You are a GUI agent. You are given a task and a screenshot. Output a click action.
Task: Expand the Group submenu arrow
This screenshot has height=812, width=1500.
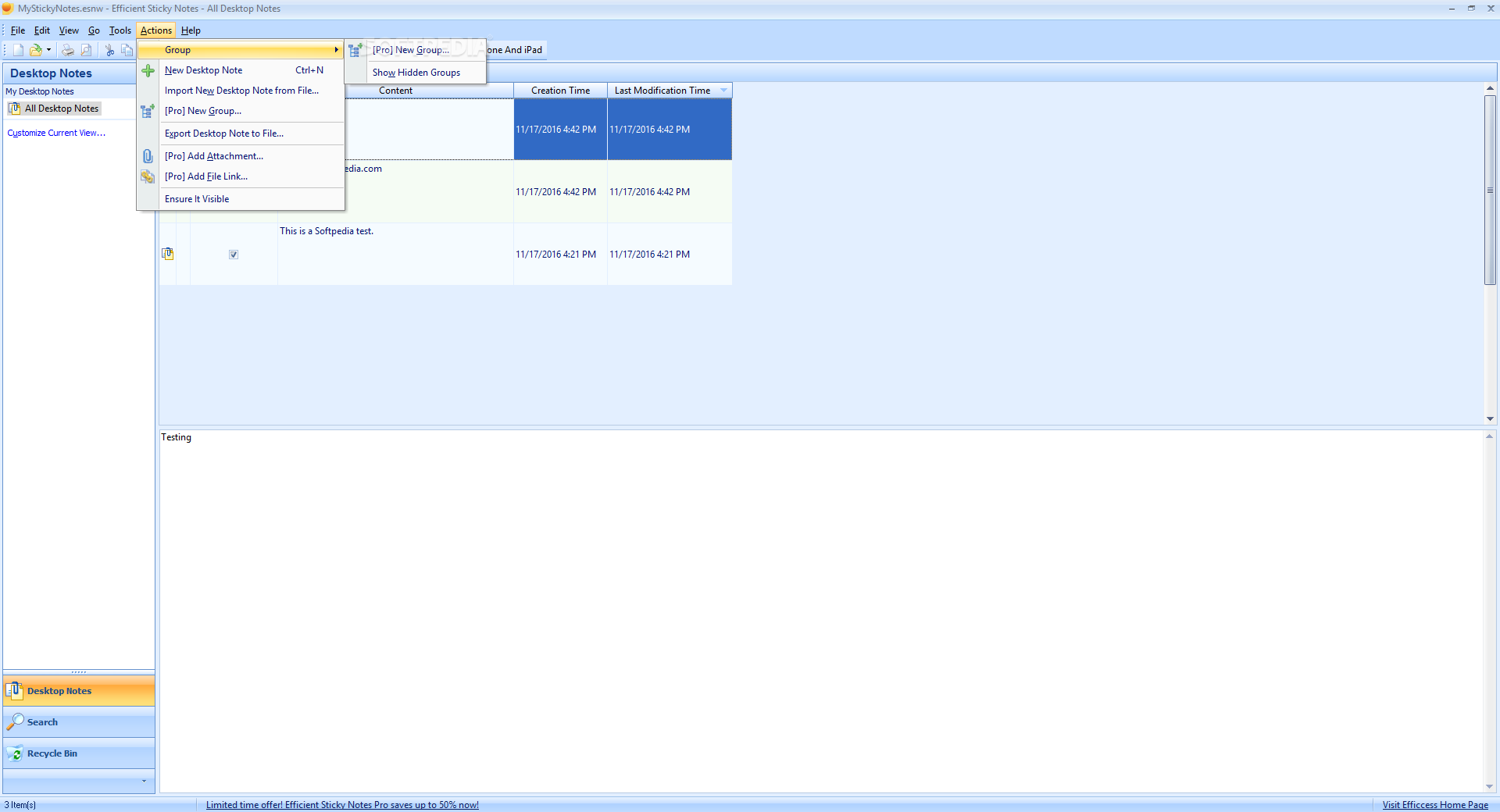(337, 50)
